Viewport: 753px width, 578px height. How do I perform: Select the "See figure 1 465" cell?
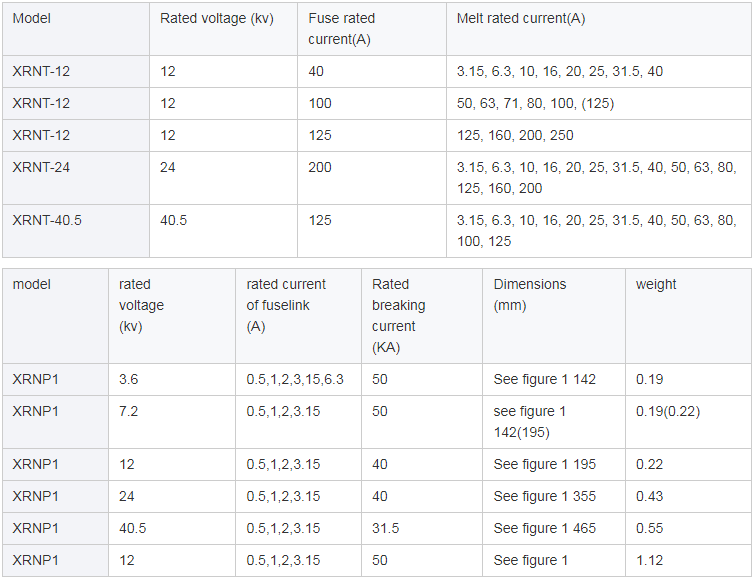pos(544,528)
